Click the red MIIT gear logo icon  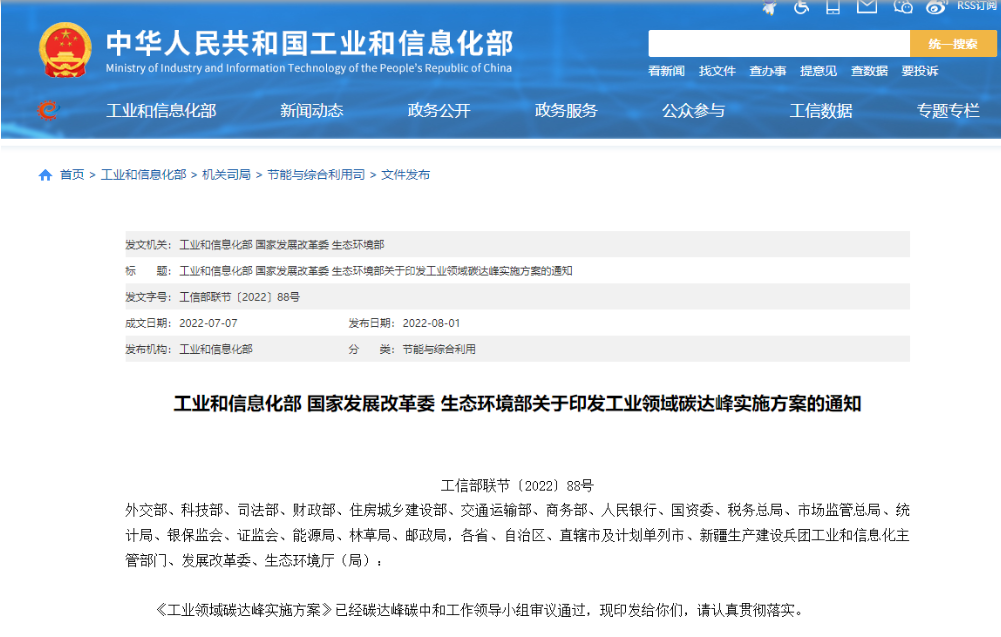47,110
